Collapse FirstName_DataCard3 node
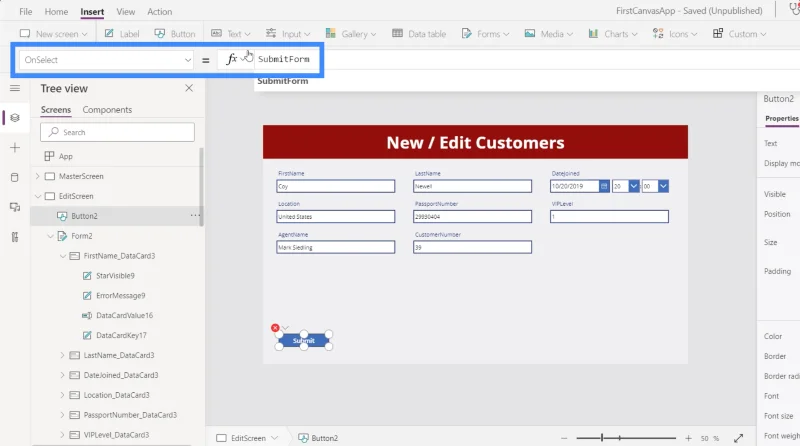 [x=62, y=256]
